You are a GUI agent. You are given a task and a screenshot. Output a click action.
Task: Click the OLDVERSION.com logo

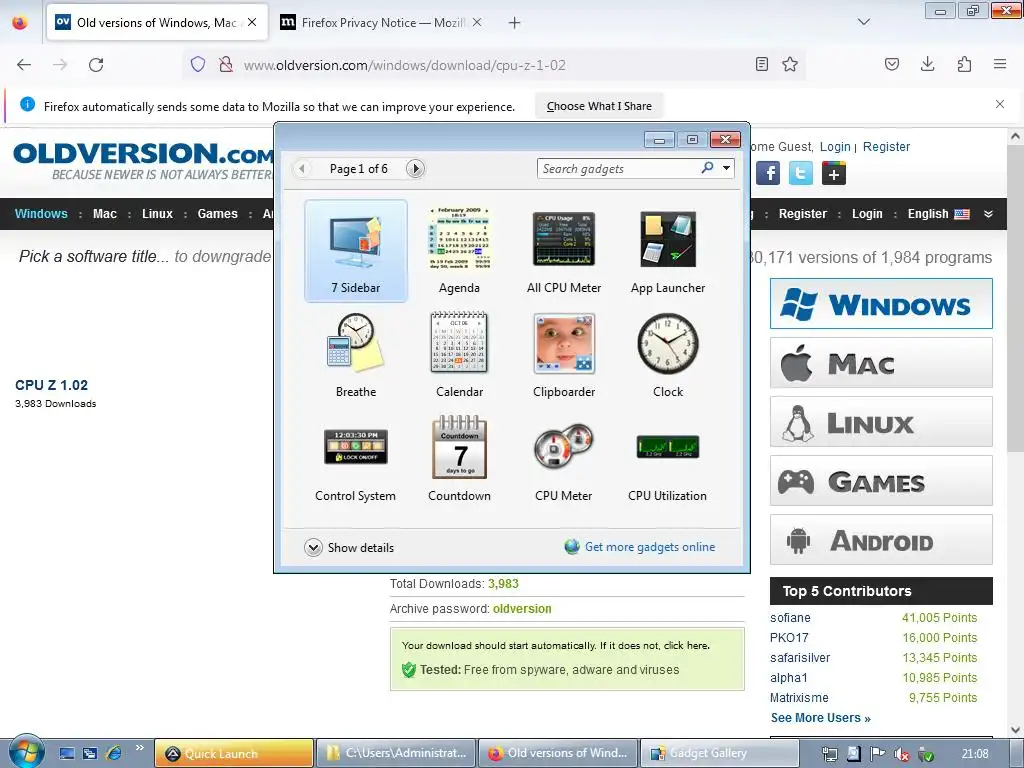coord(143,160)
